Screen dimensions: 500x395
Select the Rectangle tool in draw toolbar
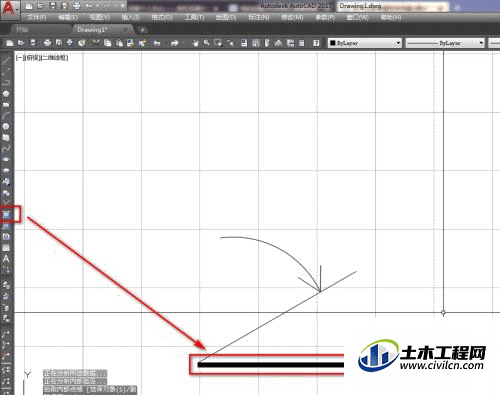point(6,105)
